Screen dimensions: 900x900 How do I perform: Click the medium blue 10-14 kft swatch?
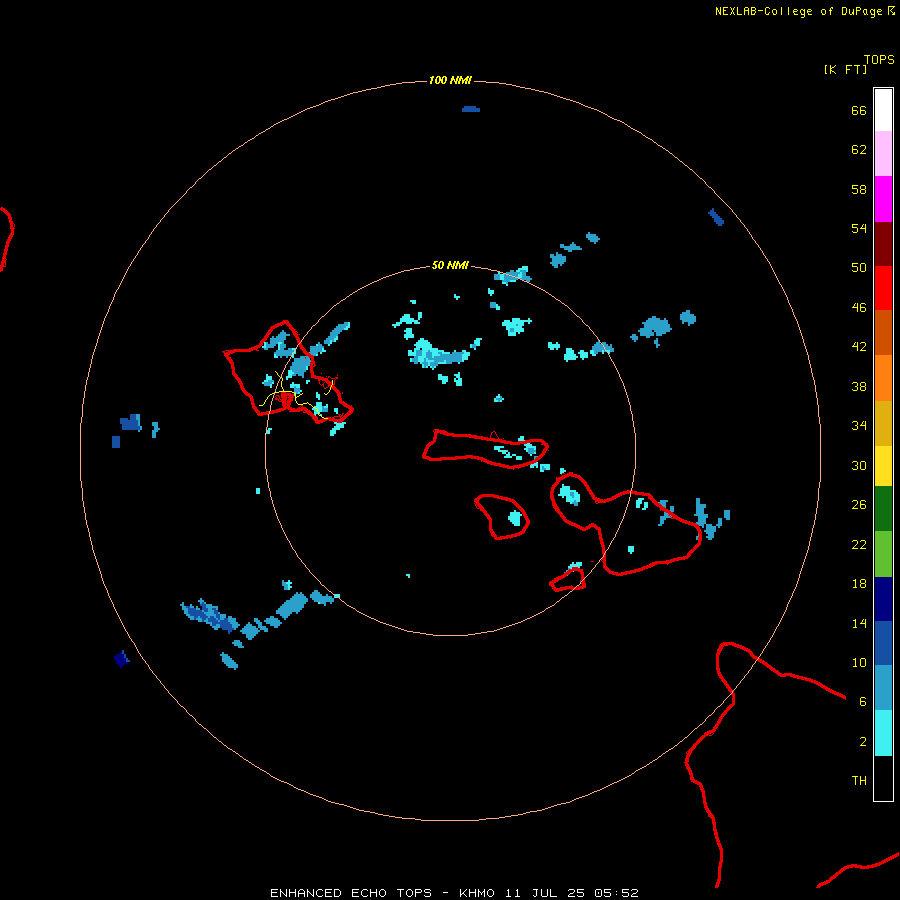(x=883, y=643)
